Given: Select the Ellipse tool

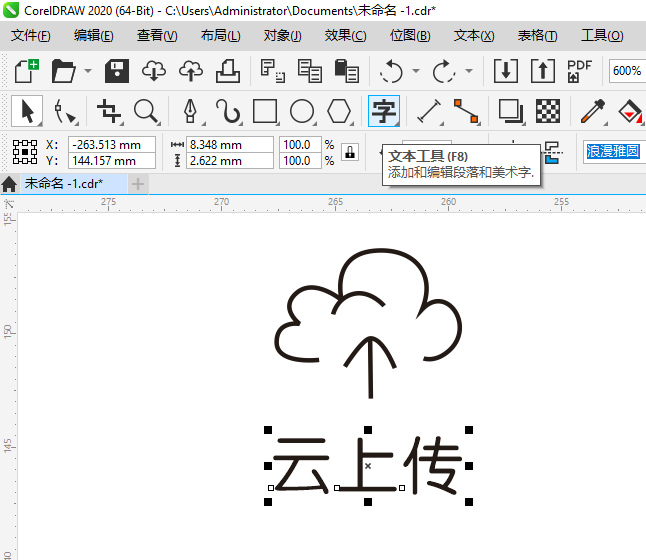Looking at the screenshot, I should tap(302, 111).
